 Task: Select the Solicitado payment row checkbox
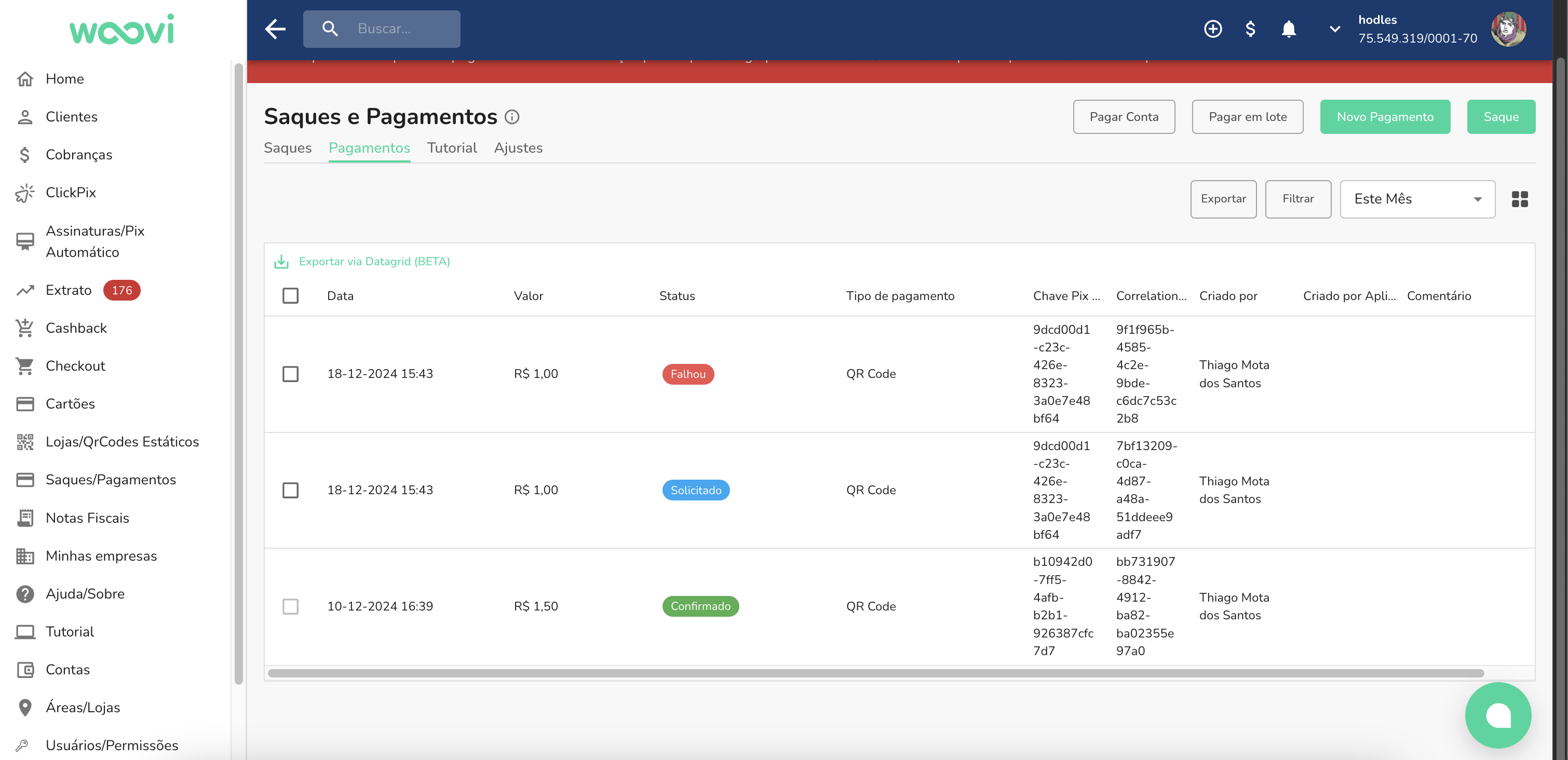[290, 490]
